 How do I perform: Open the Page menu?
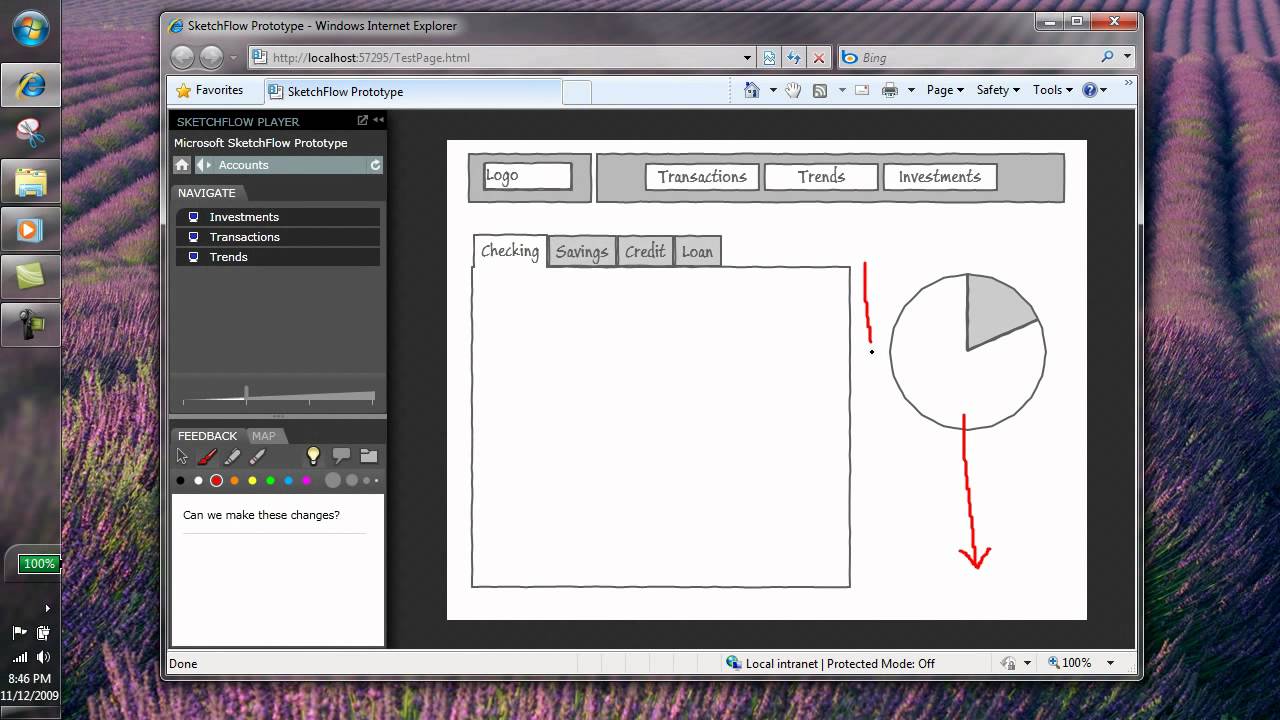point(945,90)
